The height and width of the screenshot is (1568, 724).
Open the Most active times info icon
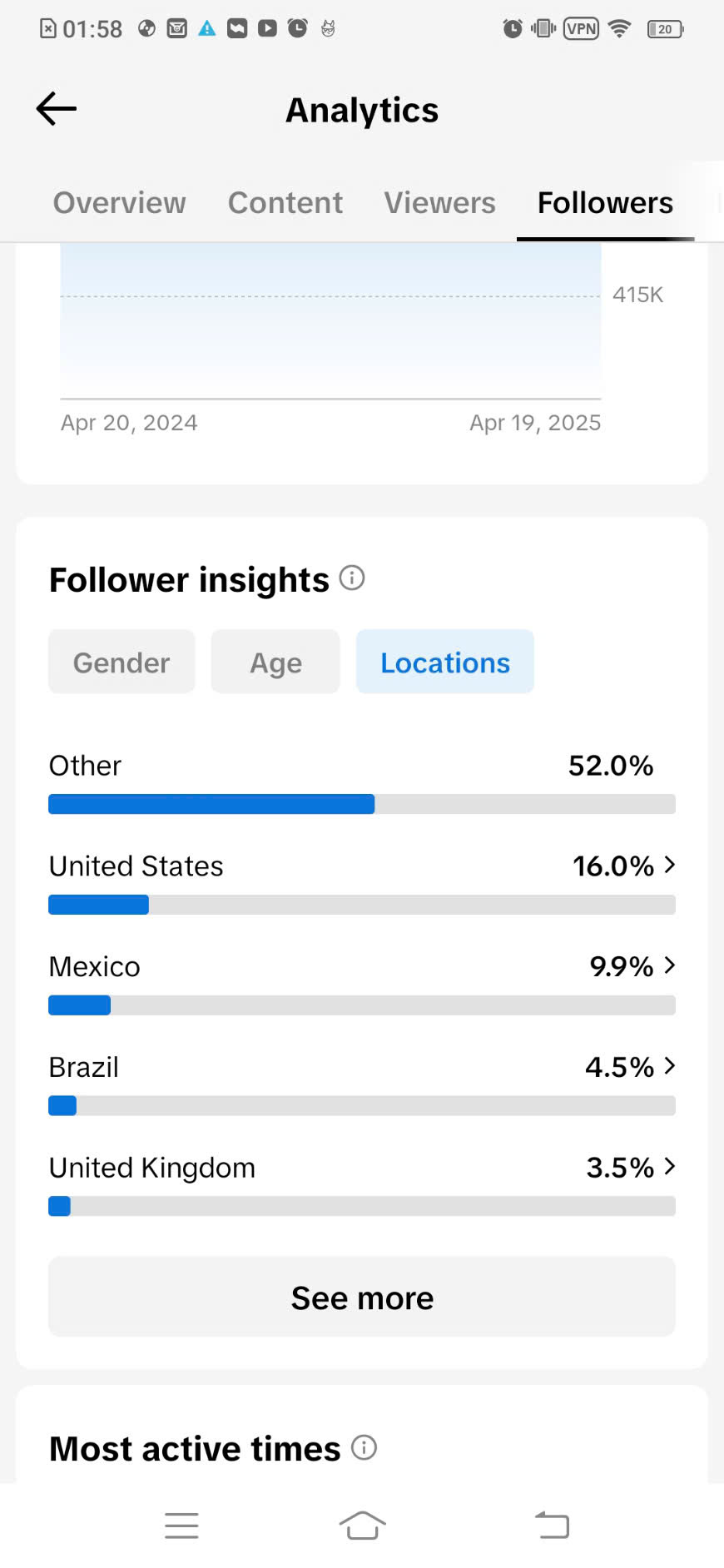[x=364, y=1447]
